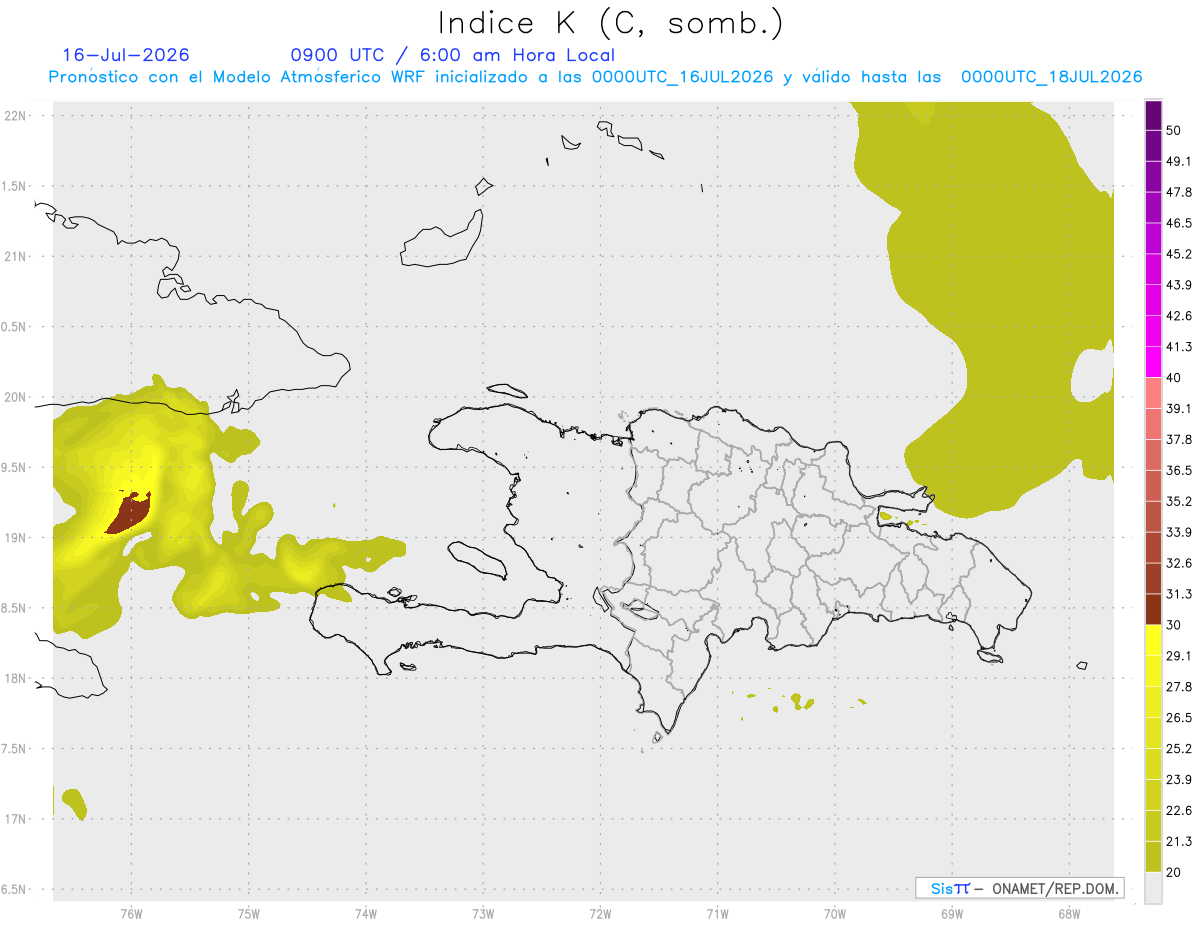The width and height of the screenshot is (1200, 927).
Task: Click the dark brown K-index maximum near Cuba
Action: pyautogui.click(x=128, y=513)
